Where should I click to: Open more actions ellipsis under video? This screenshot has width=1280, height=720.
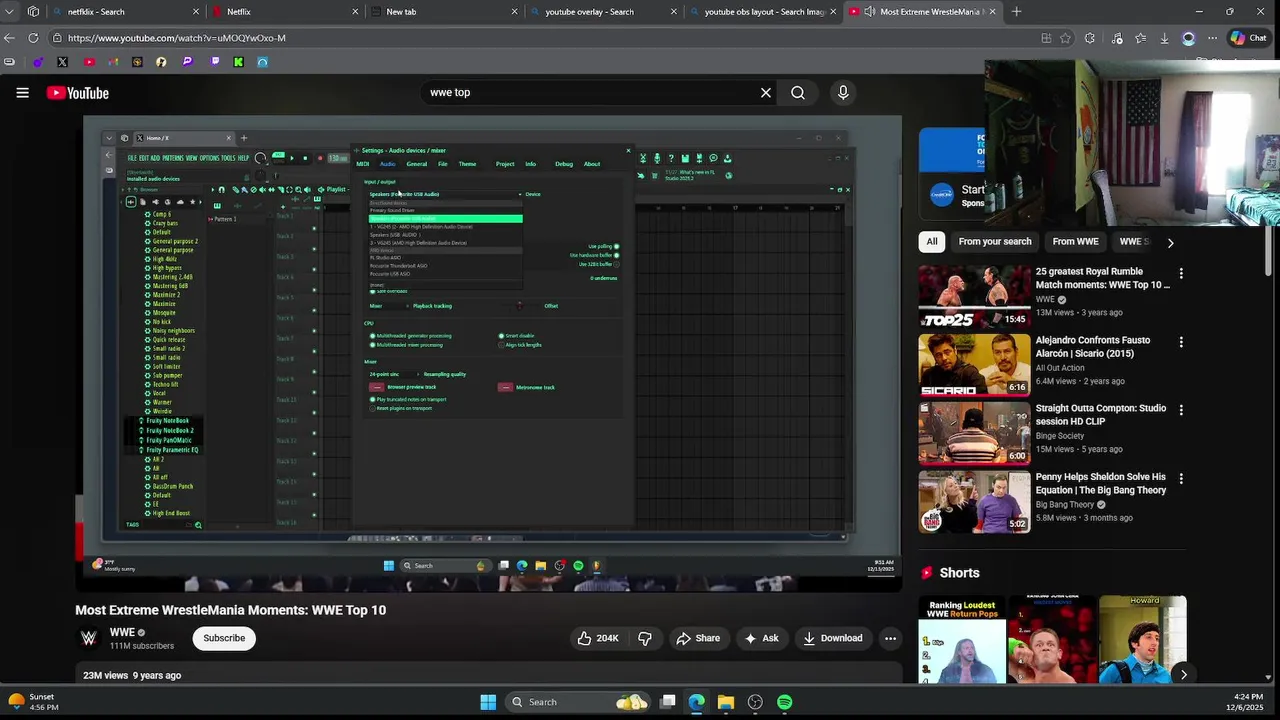(890, 638)
